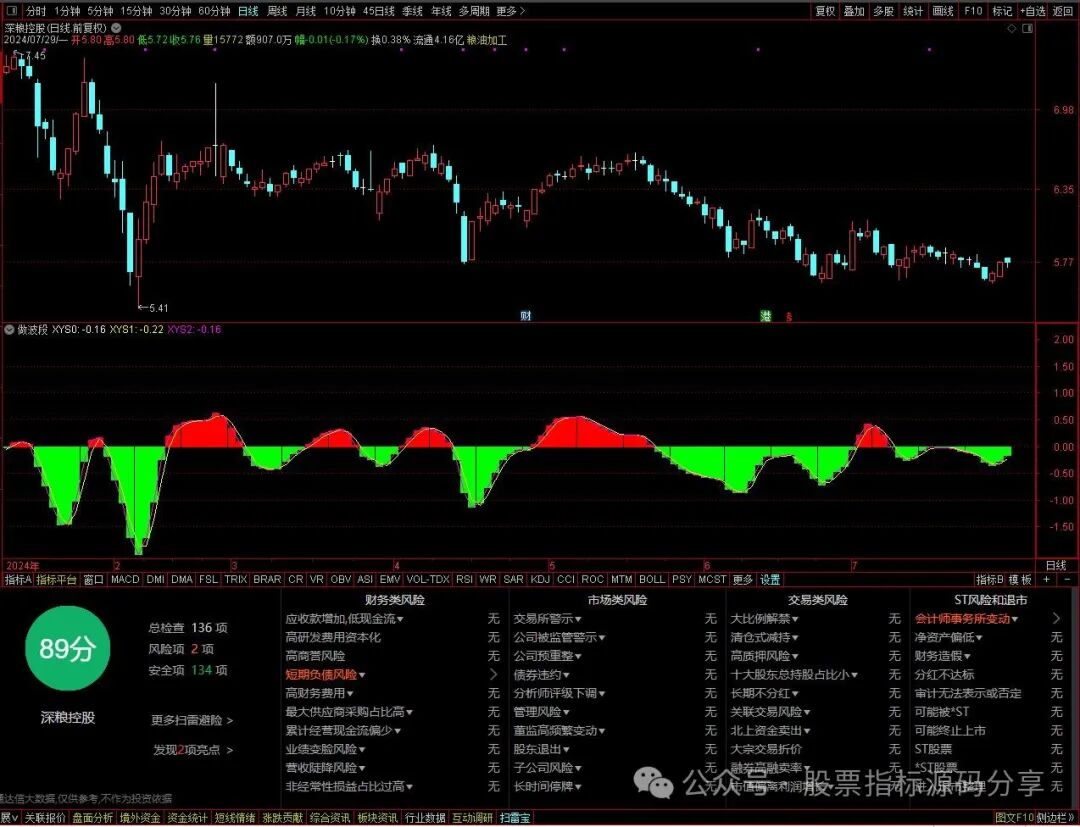The height and width of the screenshot is (827, 1080).
Task: Open 更多扫雷避险 link
Action: [192, 720]
